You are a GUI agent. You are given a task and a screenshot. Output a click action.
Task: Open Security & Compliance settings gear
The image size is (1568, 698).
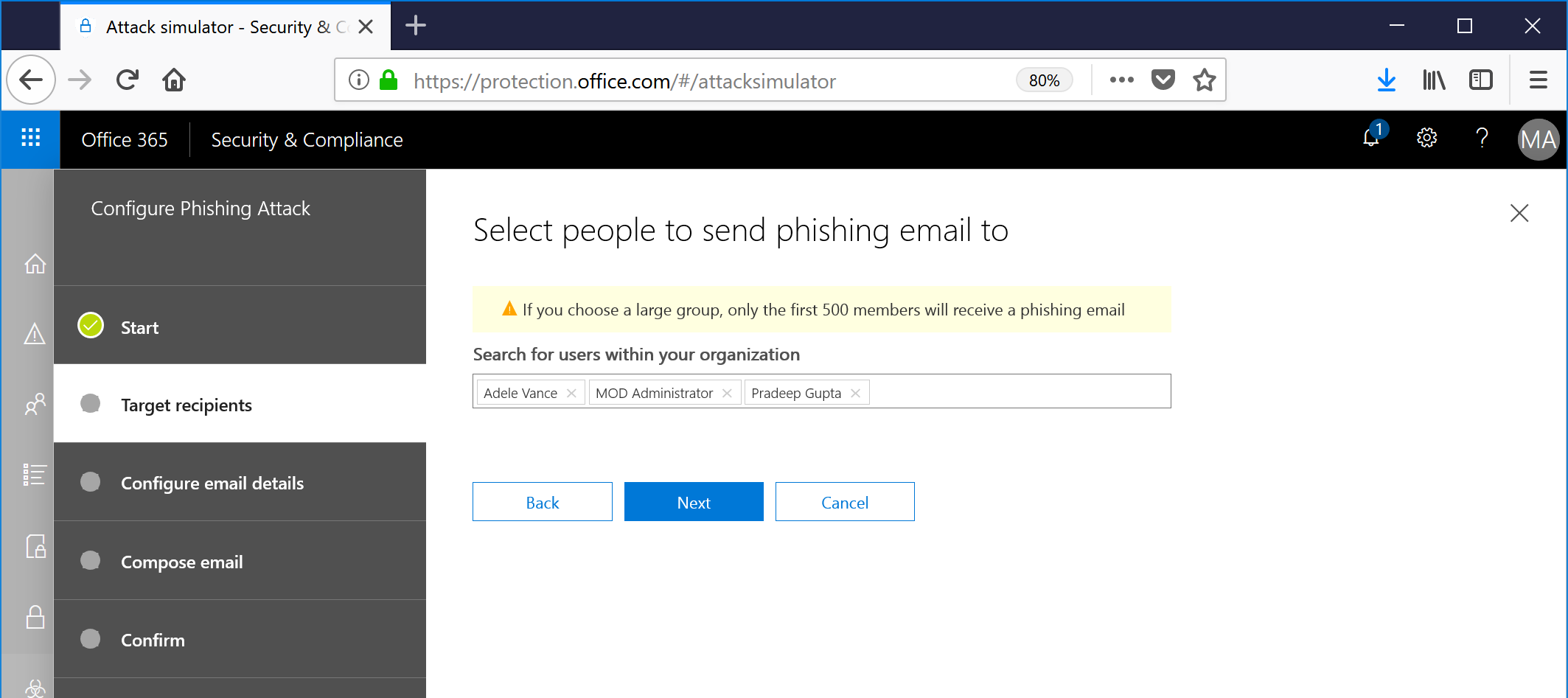click(1426, 138)
